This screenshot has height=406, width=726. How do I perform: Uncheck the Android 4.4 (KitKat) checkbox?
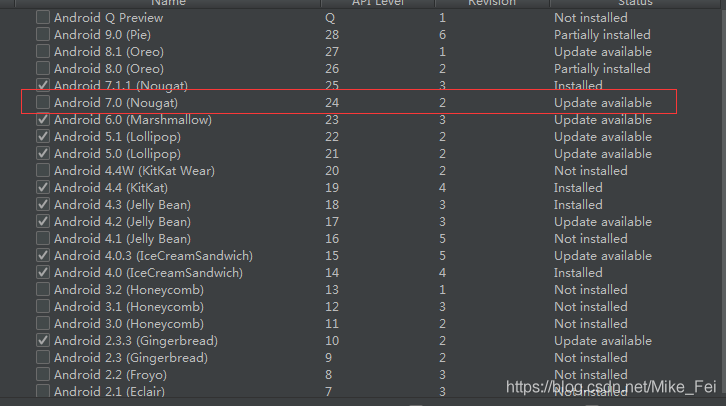43,188
